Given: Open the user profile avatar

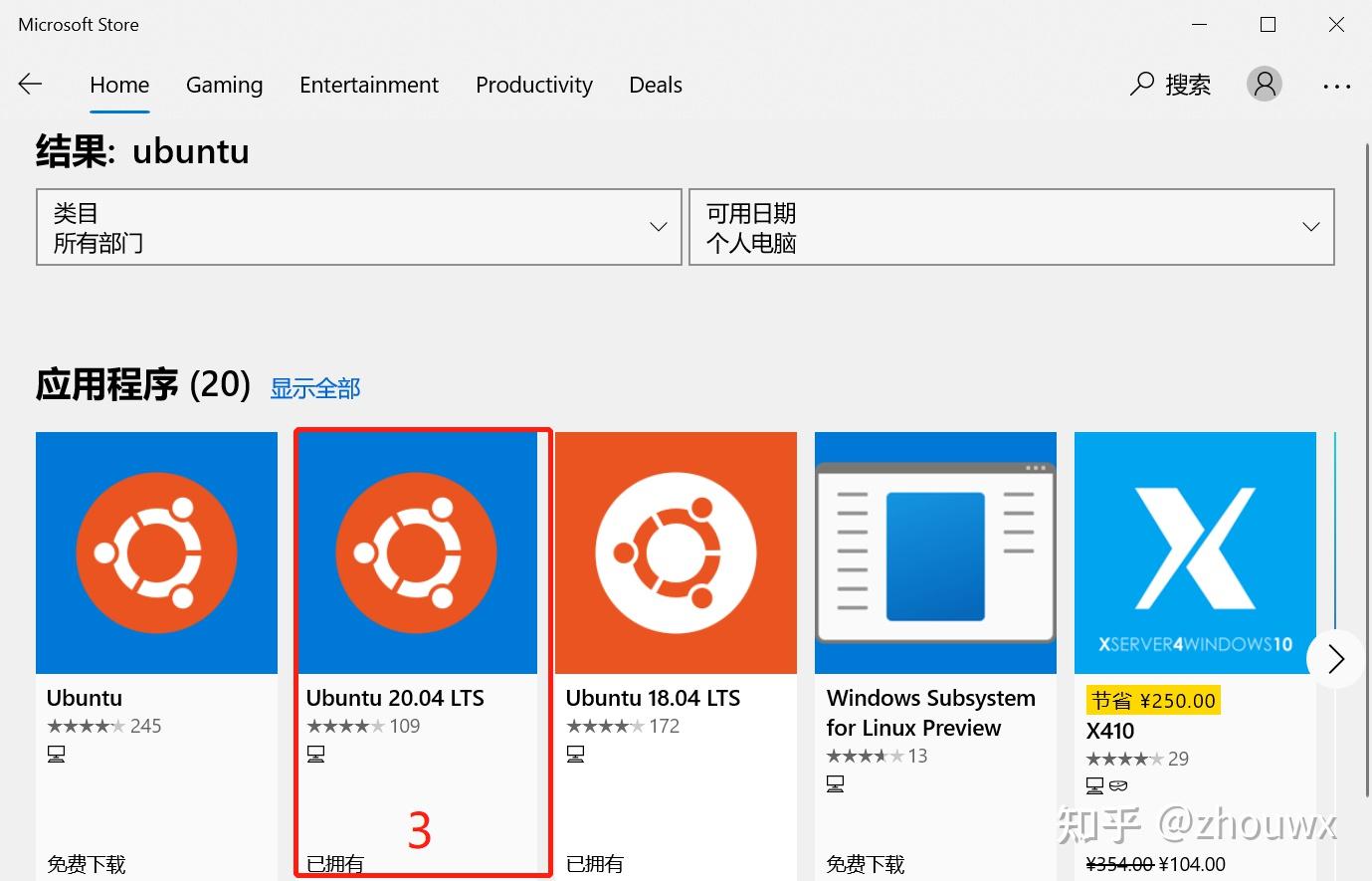Looking at the screenshot, I should tap(1264, 84).
